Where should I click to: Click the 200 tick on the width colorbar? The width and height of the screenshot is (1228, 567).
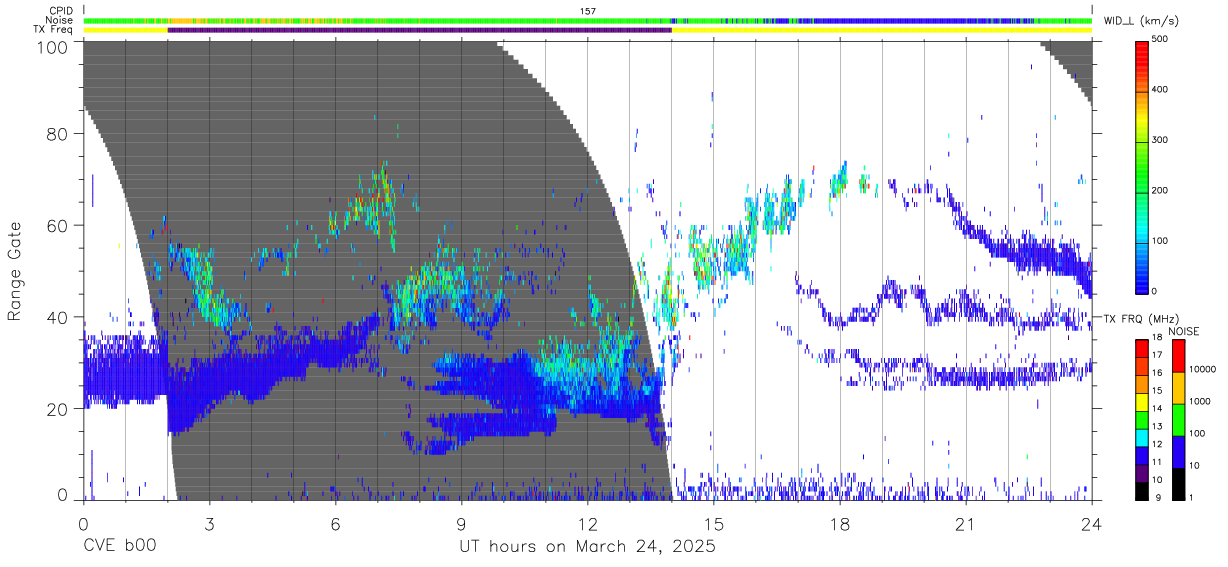[x=1159, y=190]
